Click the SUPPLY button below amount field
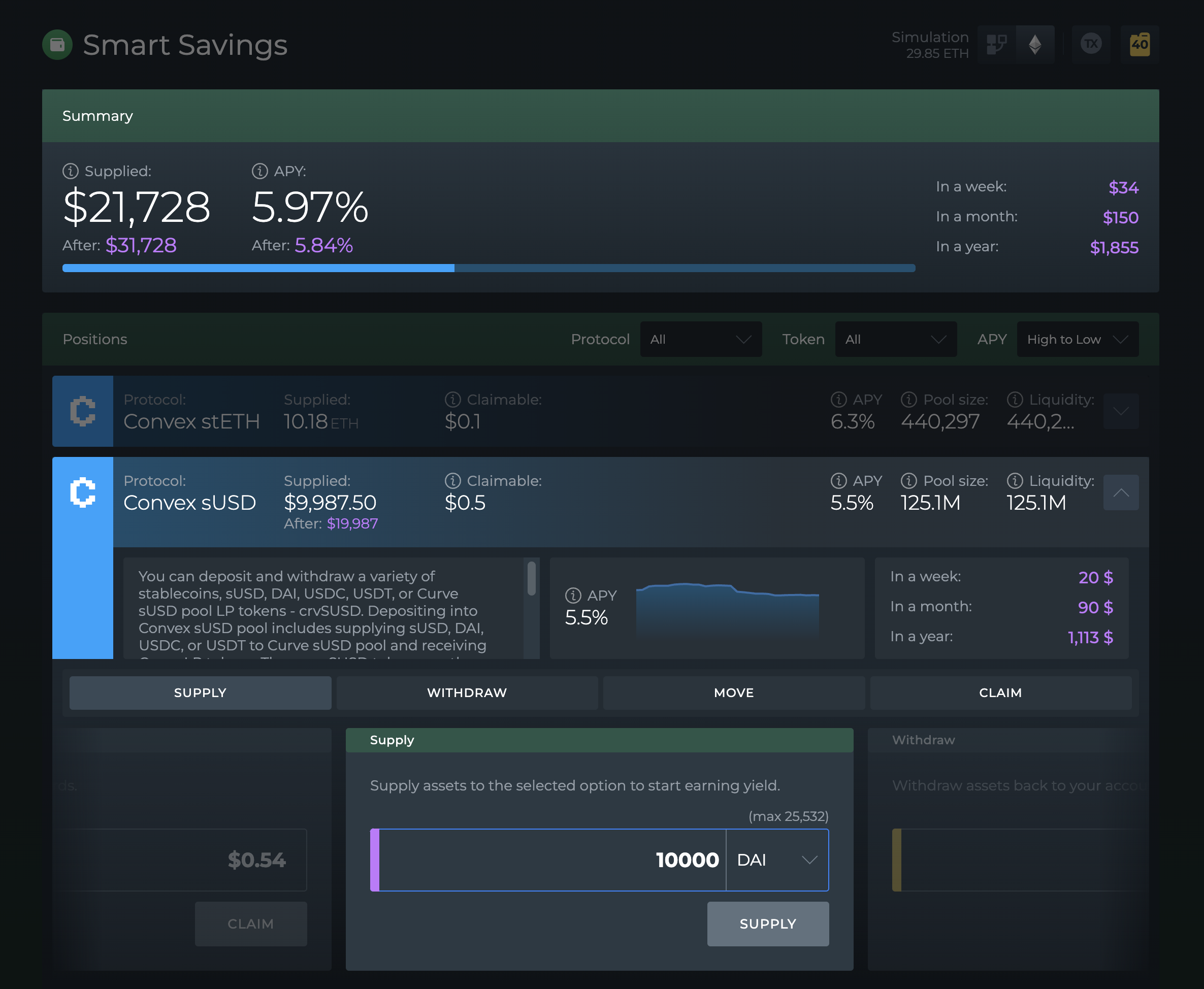Viewport: 1204px width, 989px height. 767,924
